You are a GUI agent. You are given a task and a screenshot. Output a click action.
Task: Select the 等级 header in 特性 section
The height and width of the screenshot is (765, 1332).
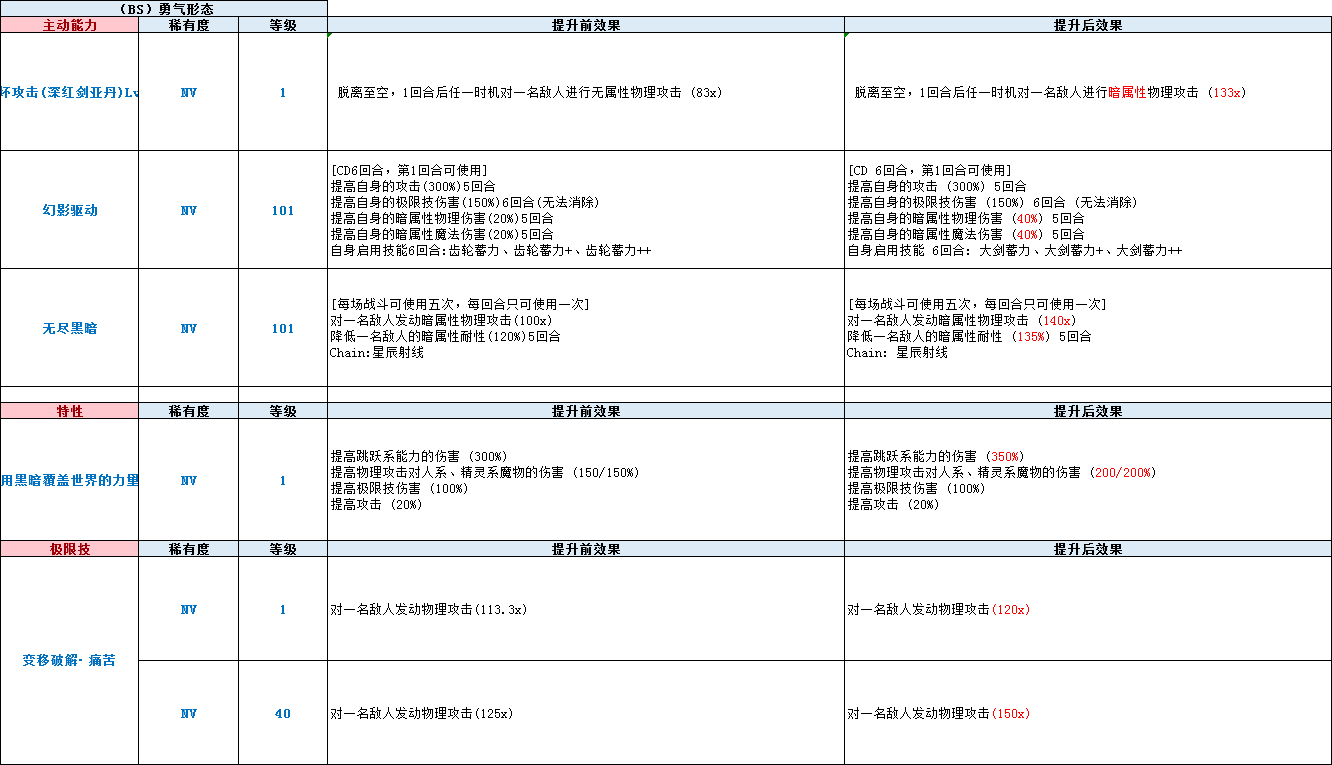283,411
